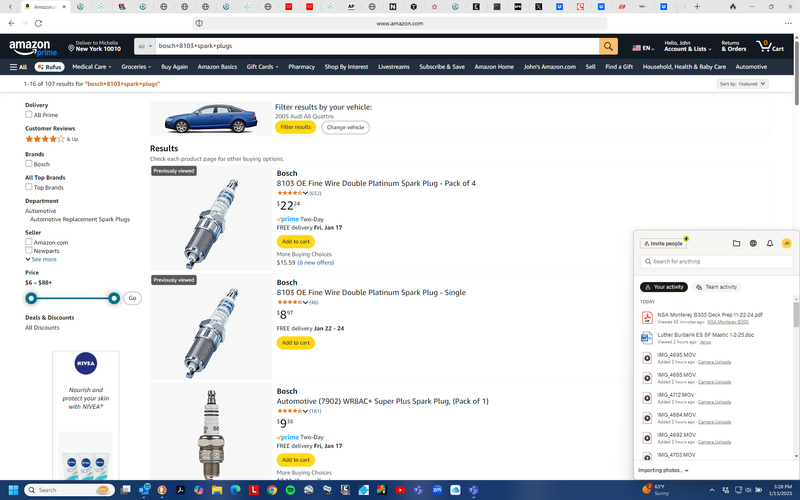Open browser three-dot menu
800x500 pixels.
tap(788, 23)
